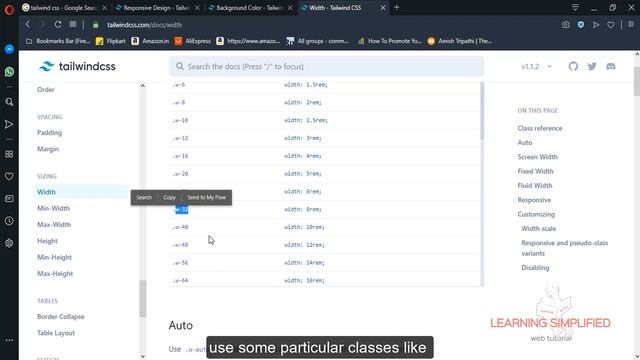640x360 pixels.
Task: Open Speed Dial start page button
Action: (73, 24)
